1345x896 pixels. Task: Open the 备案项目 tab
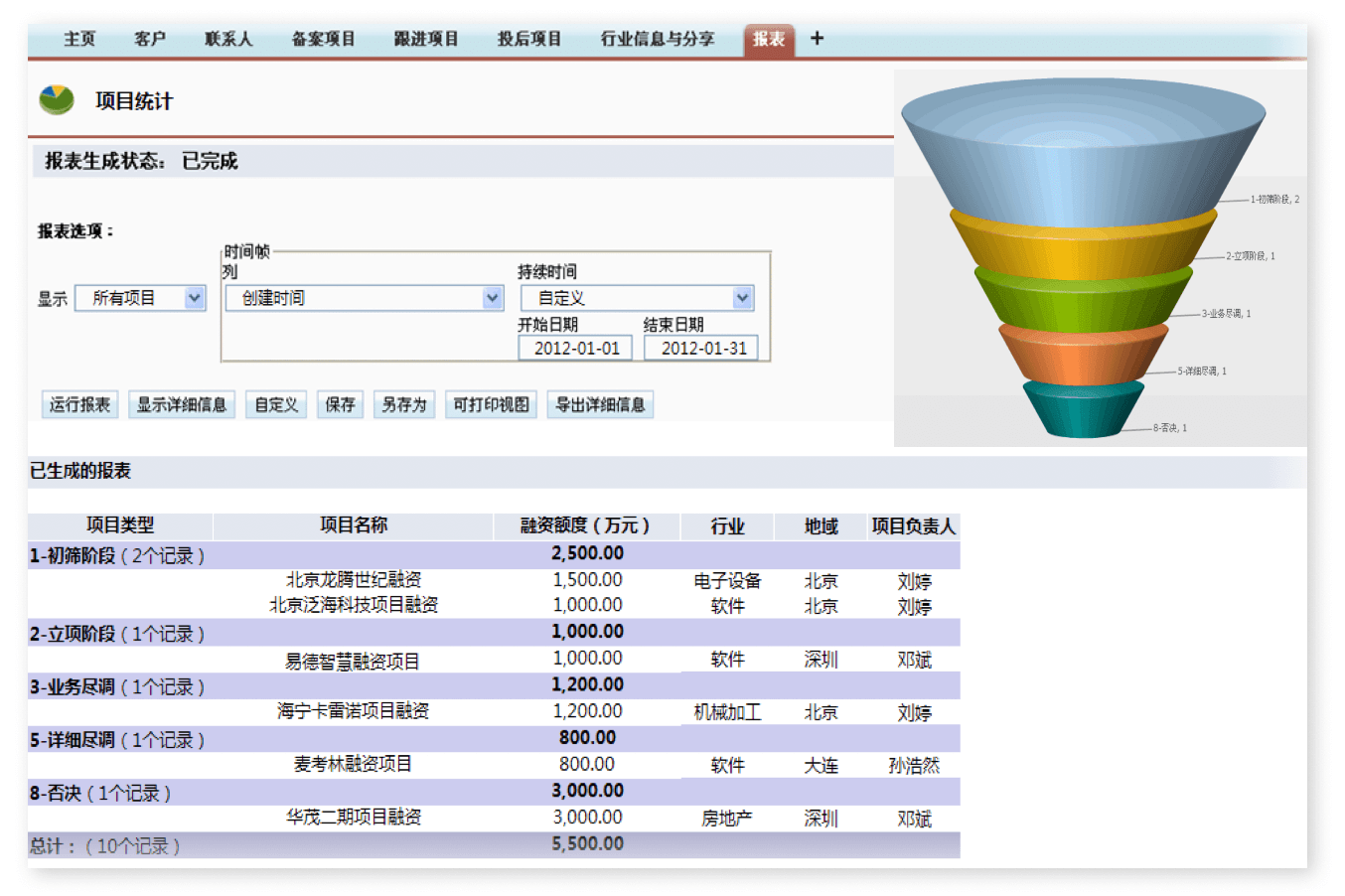[323, 39]
